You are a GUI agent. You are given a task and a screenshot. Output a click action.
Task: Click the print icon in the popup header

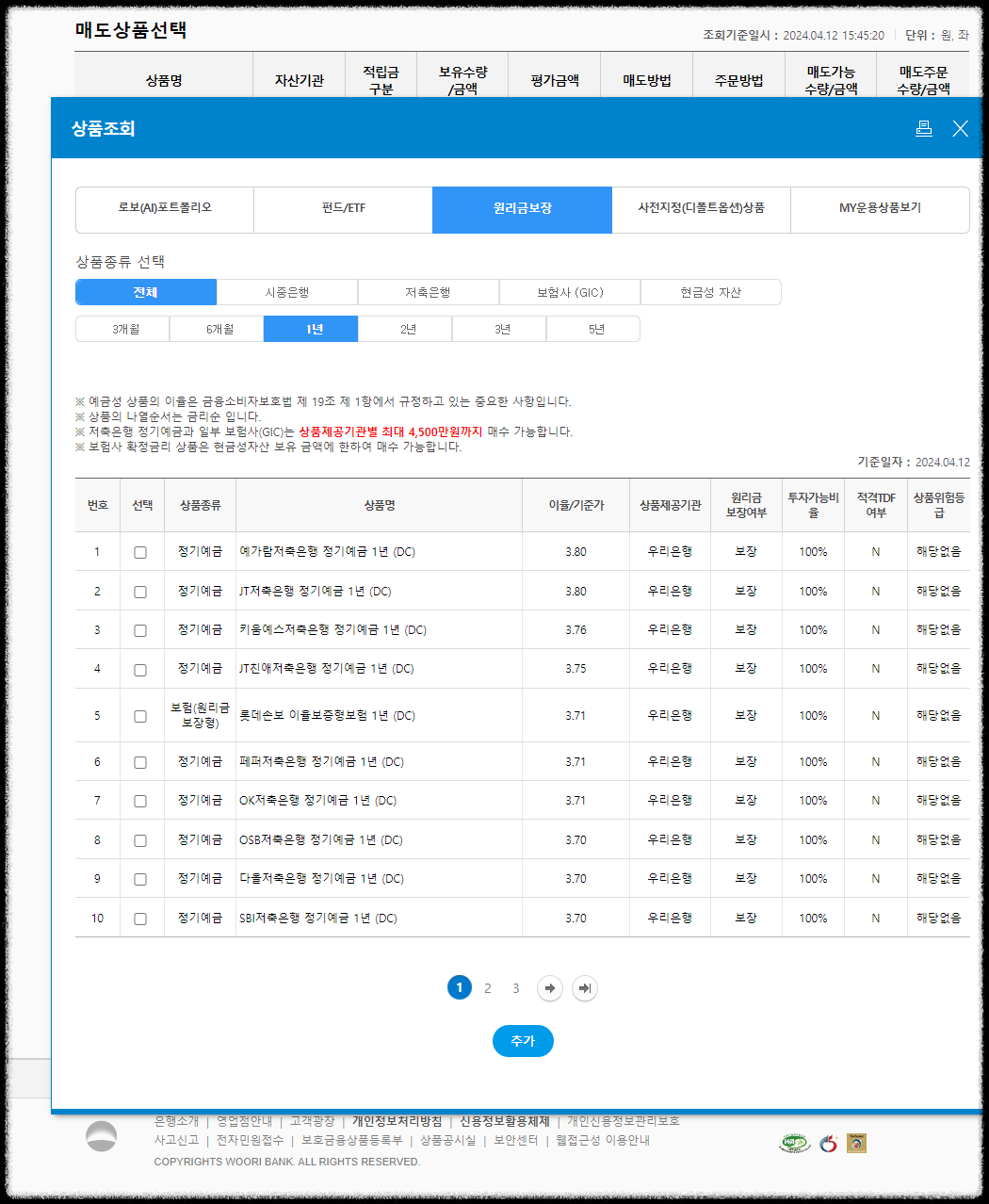(924, 129)
